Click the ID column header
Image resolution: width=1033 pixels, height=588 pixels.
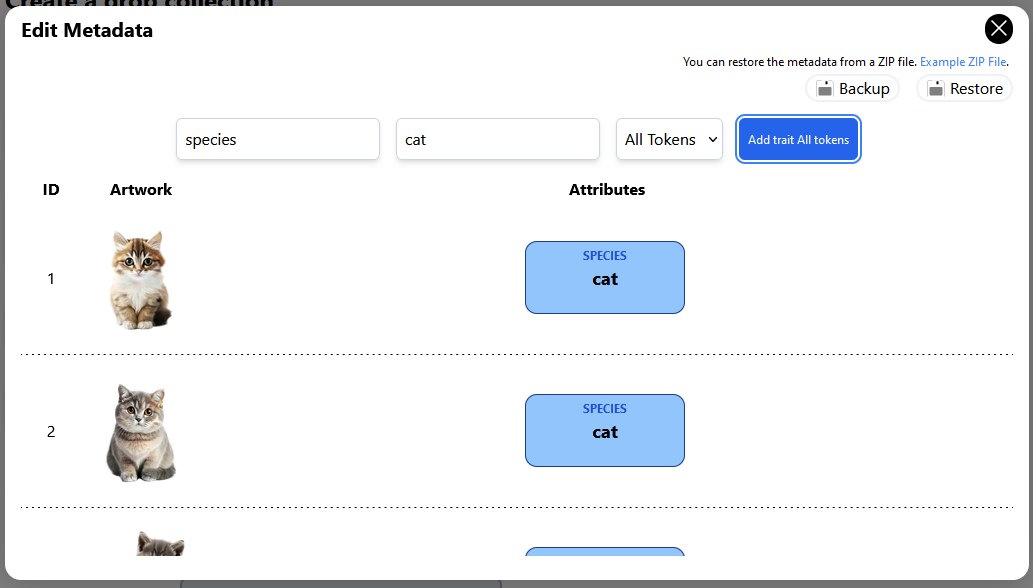point(51,189)
